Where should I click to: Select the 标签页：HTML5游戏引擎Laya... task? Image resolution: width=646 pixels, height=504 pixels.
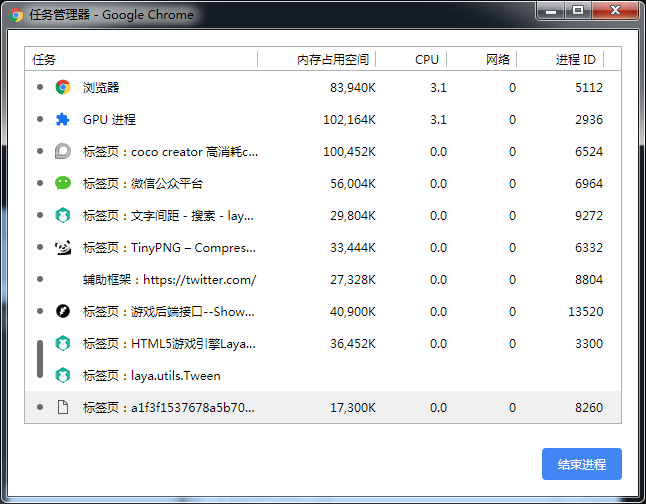(323, 343)
